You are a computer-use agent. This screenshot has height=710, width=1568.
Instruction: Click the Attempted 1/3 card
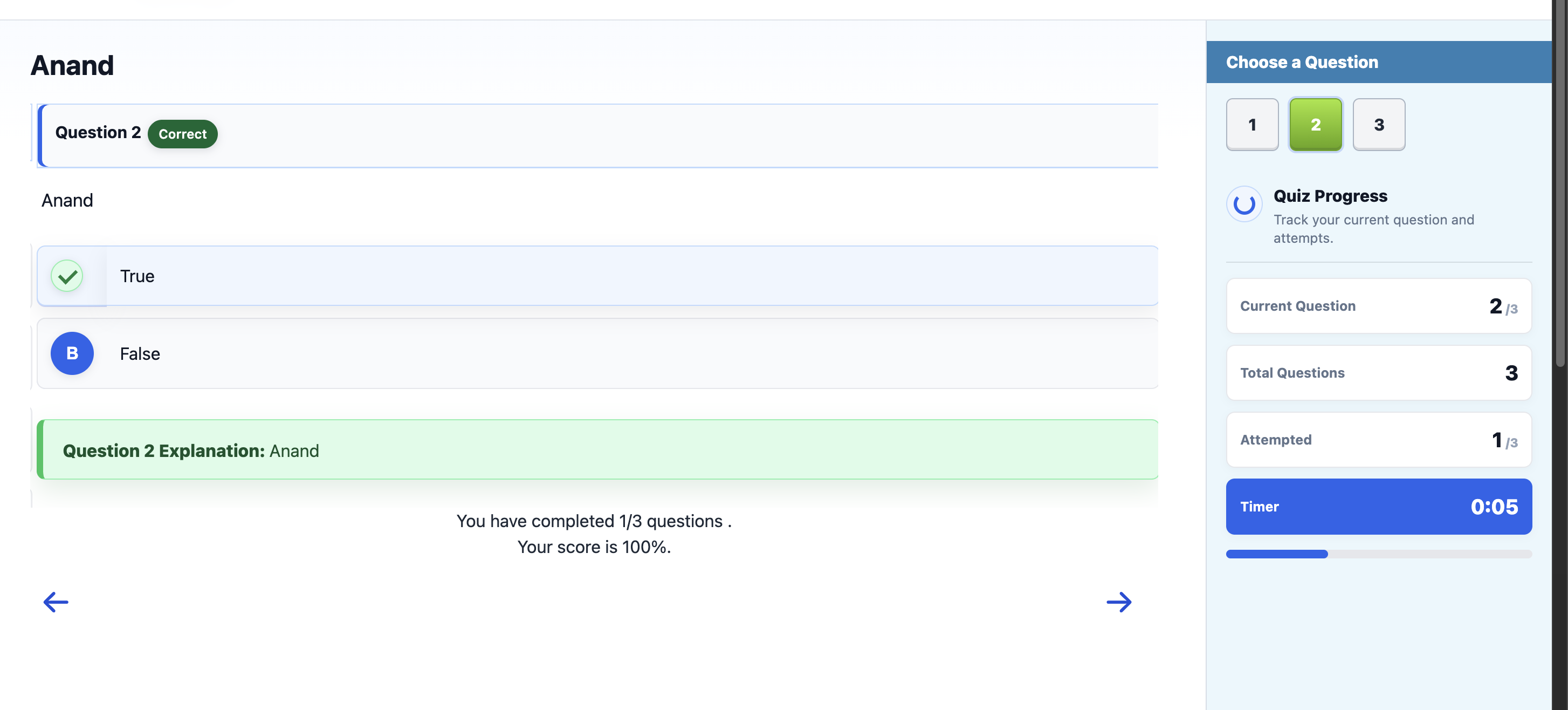click(x=1379, y=440)
